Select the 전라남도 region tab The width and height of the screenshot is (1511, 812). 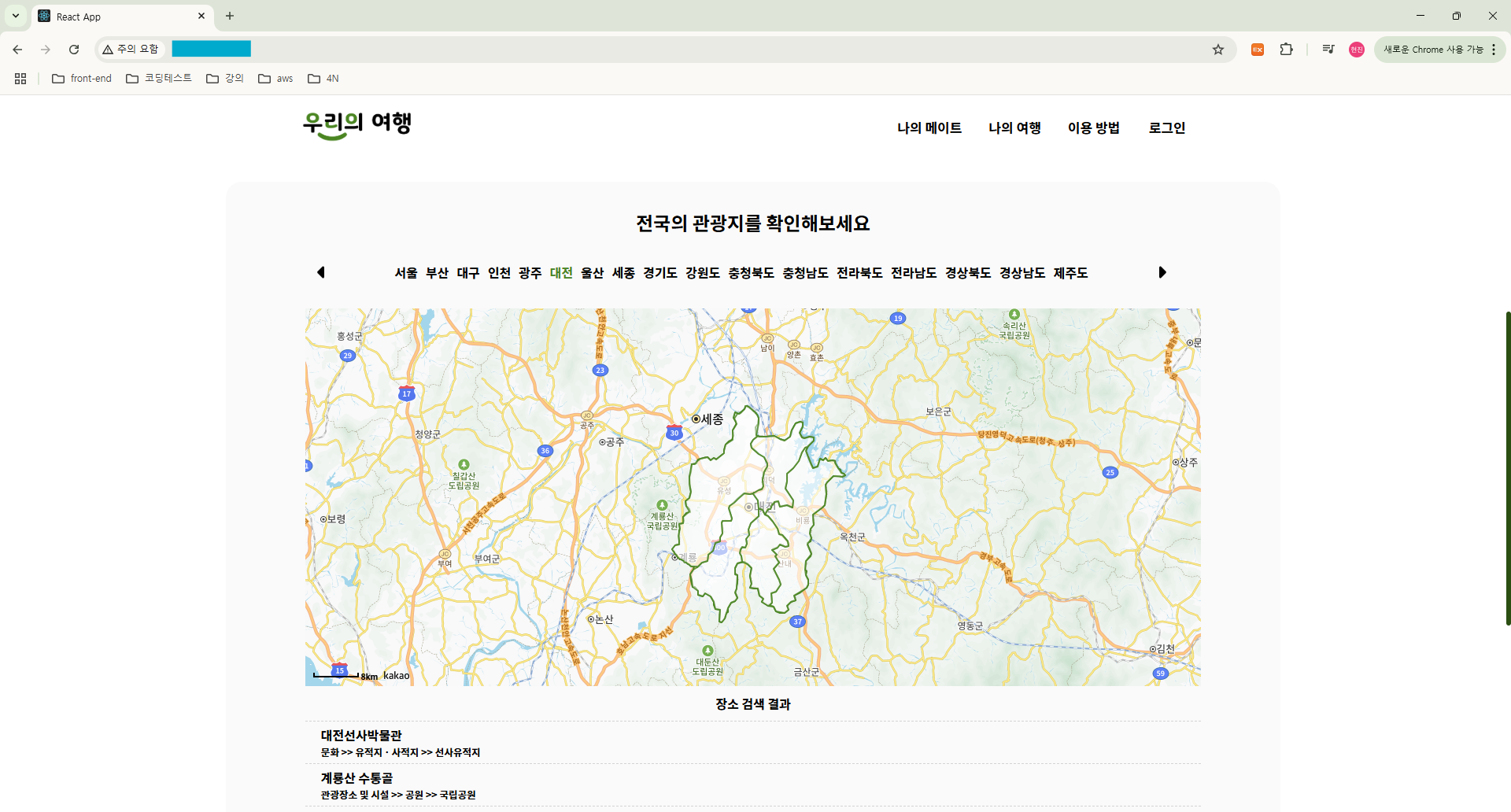coord(914,273)
